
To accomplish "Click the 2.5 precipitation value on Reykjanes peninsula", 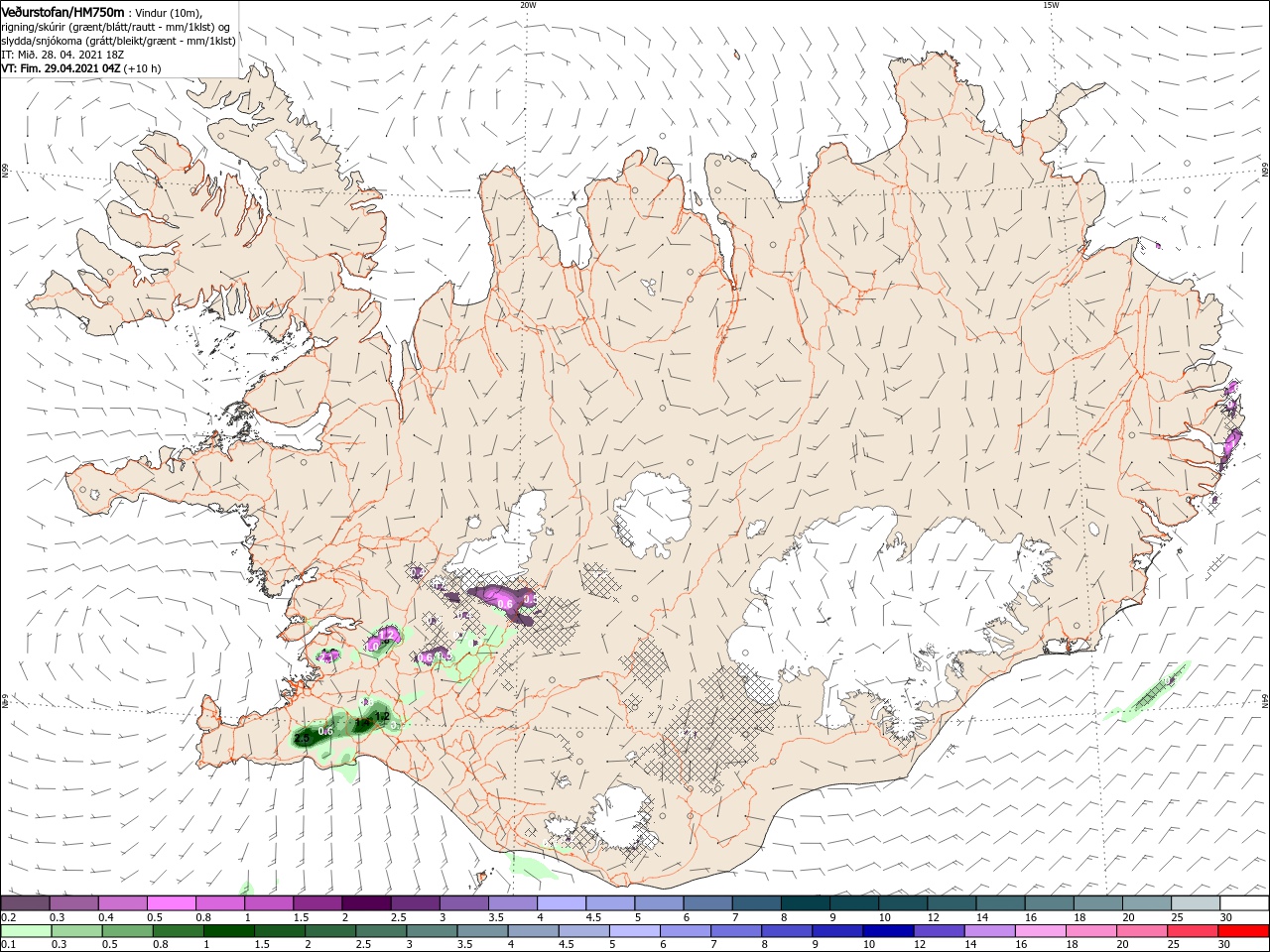I will [302, 737].
